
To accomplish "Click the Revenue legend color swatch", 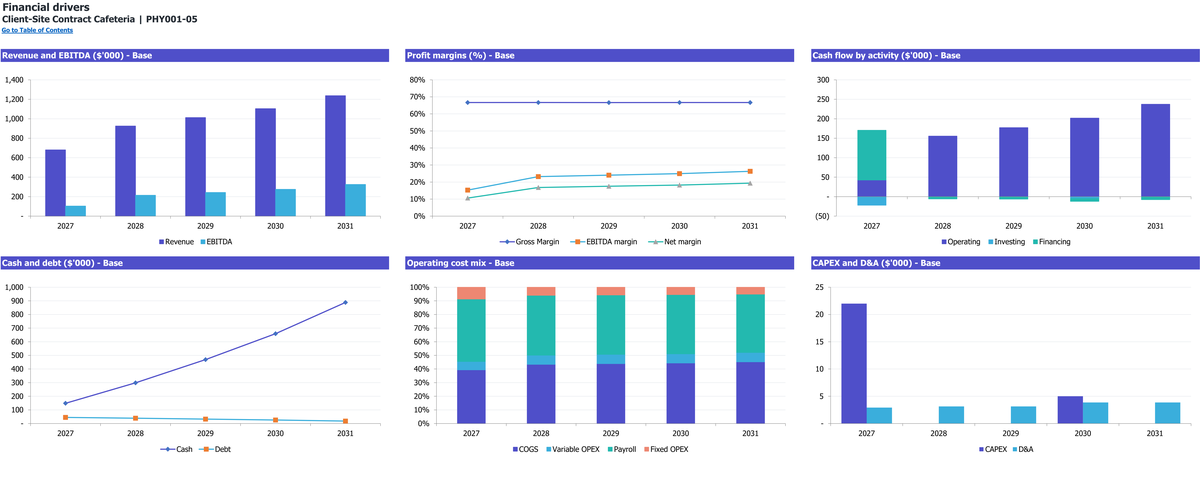I will (x=162, y=242).
